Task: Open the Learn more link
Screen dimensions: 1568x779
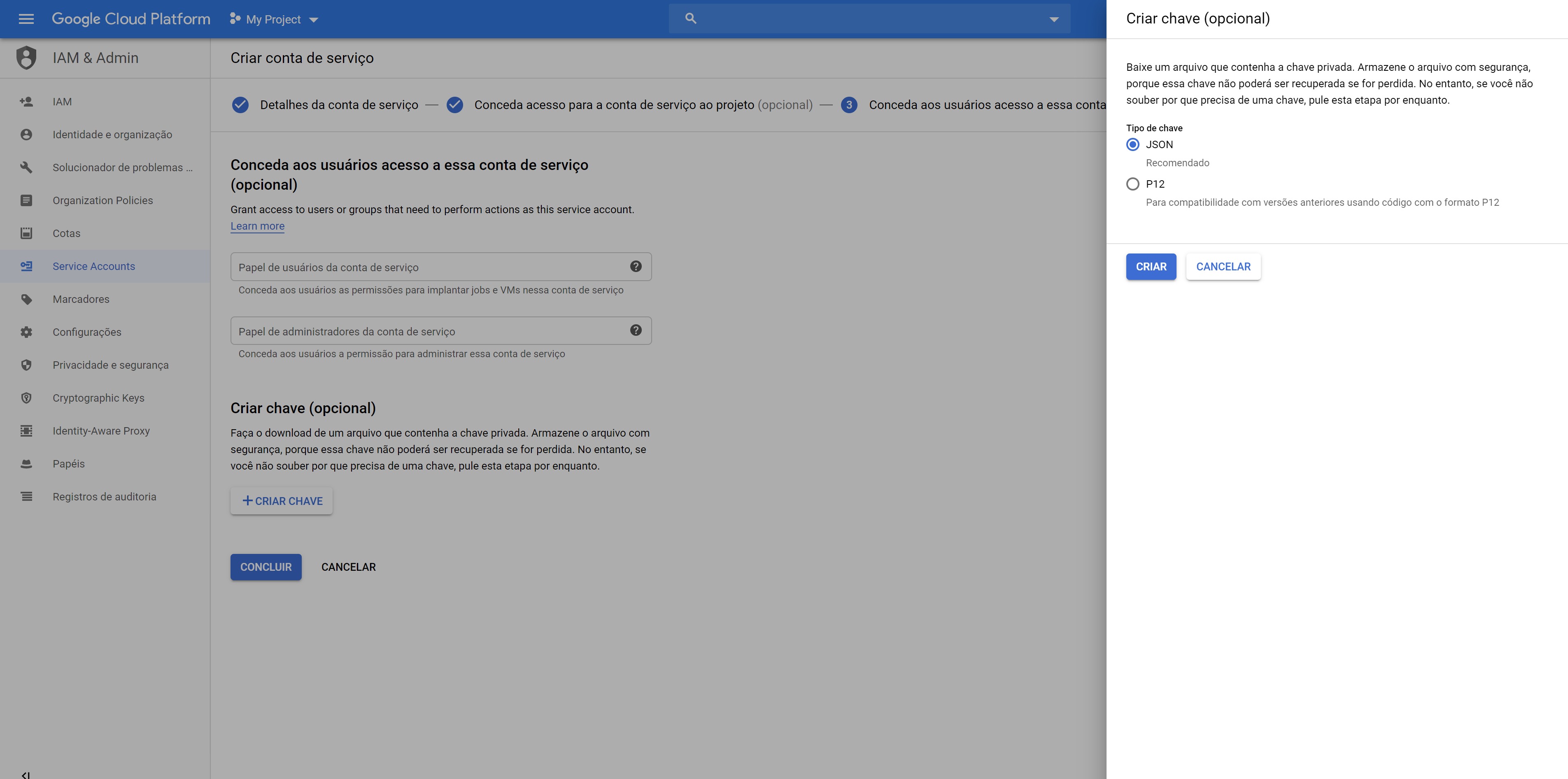Action: pos(257,226)
